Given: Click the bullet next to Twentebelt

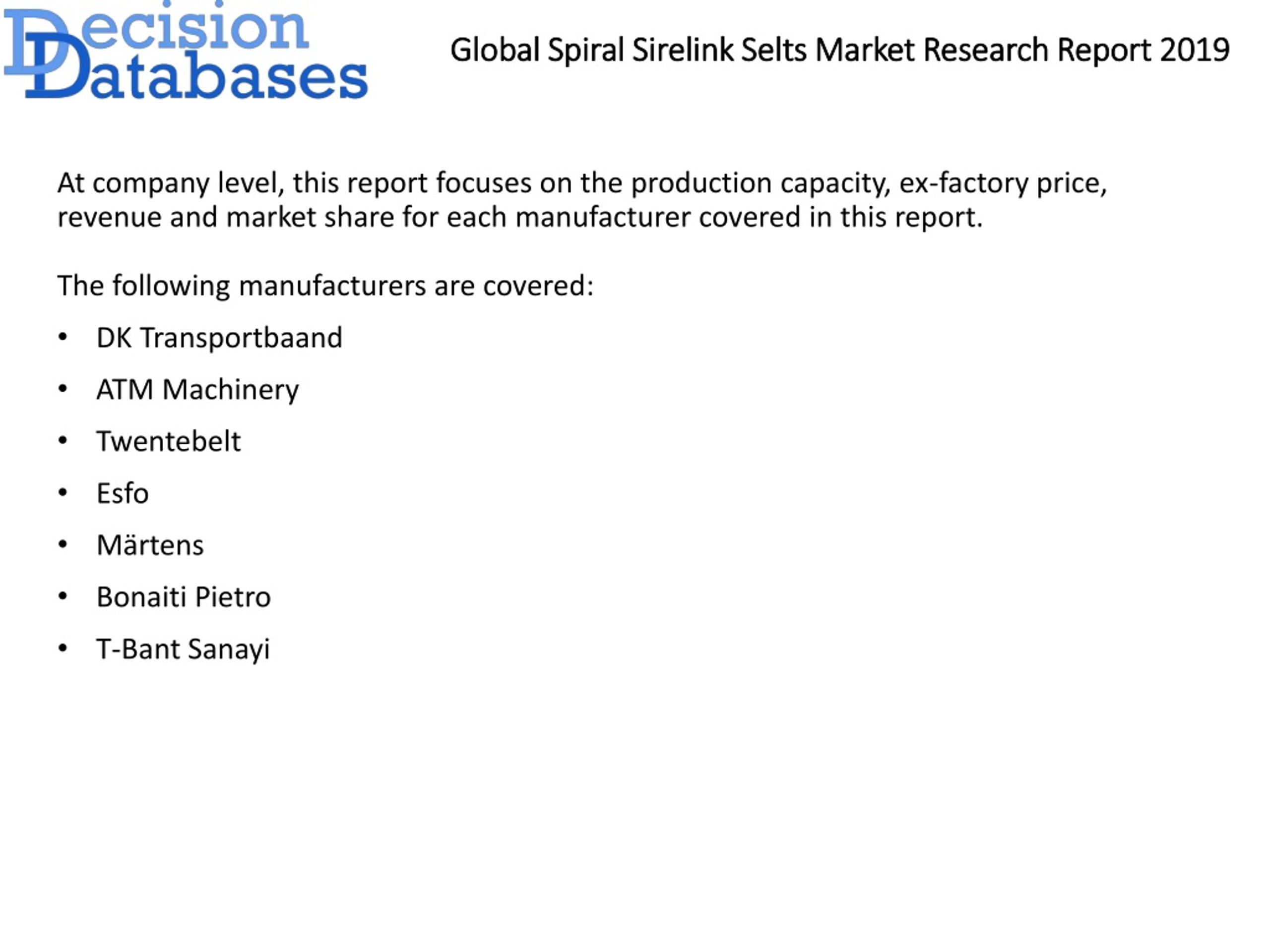Looking at the screenshot, I should pos(63,441).
